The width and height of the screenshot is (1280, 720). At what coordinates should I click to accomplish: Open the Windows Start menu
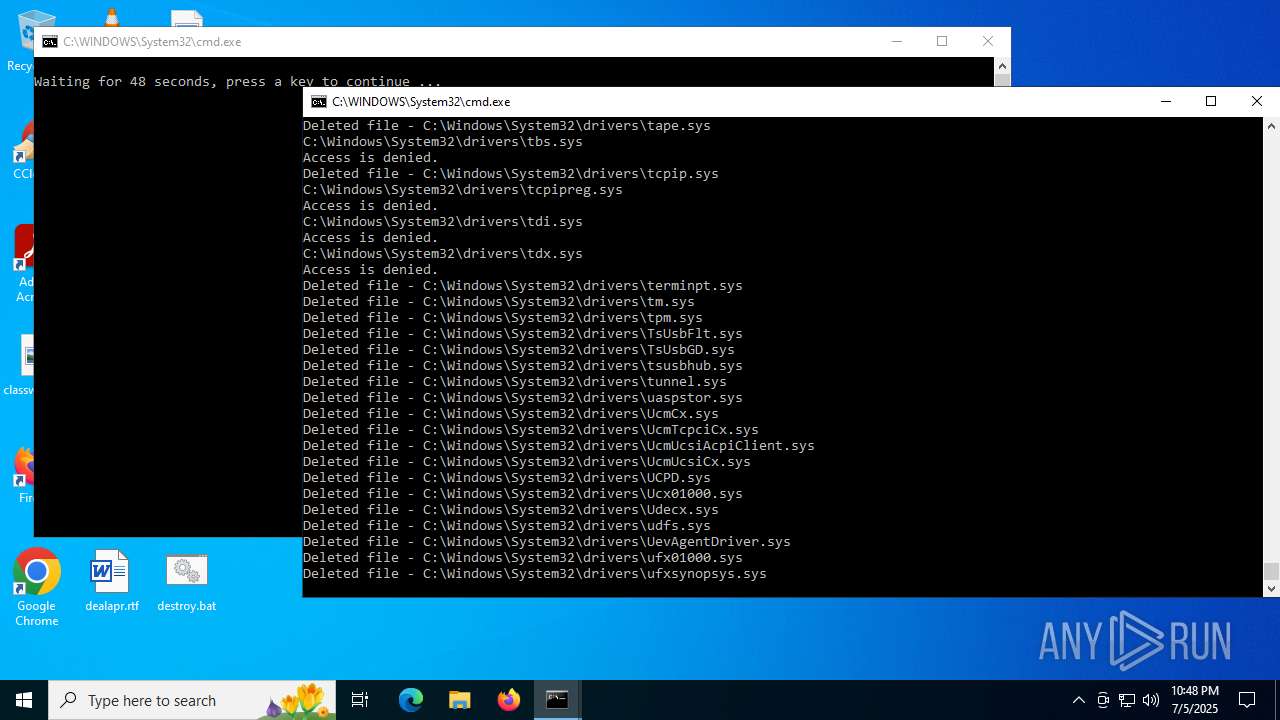click(x=24, y=700)
